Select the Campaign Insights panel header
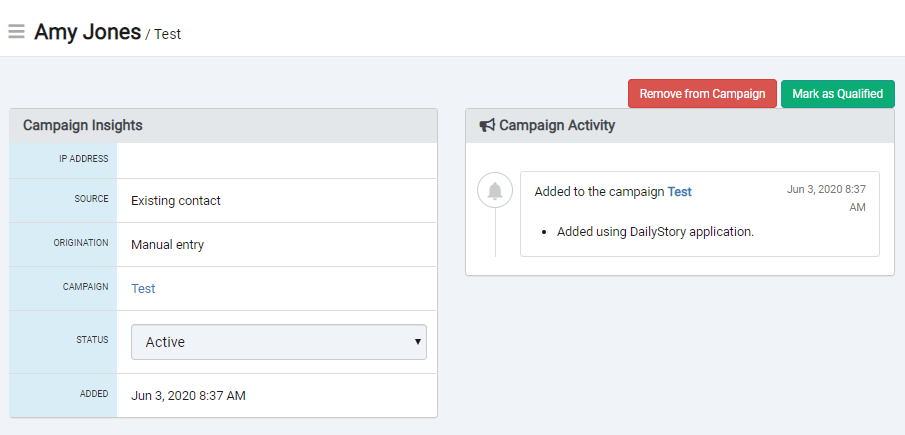This screenshot has height=435, width=905. (223, 126)
